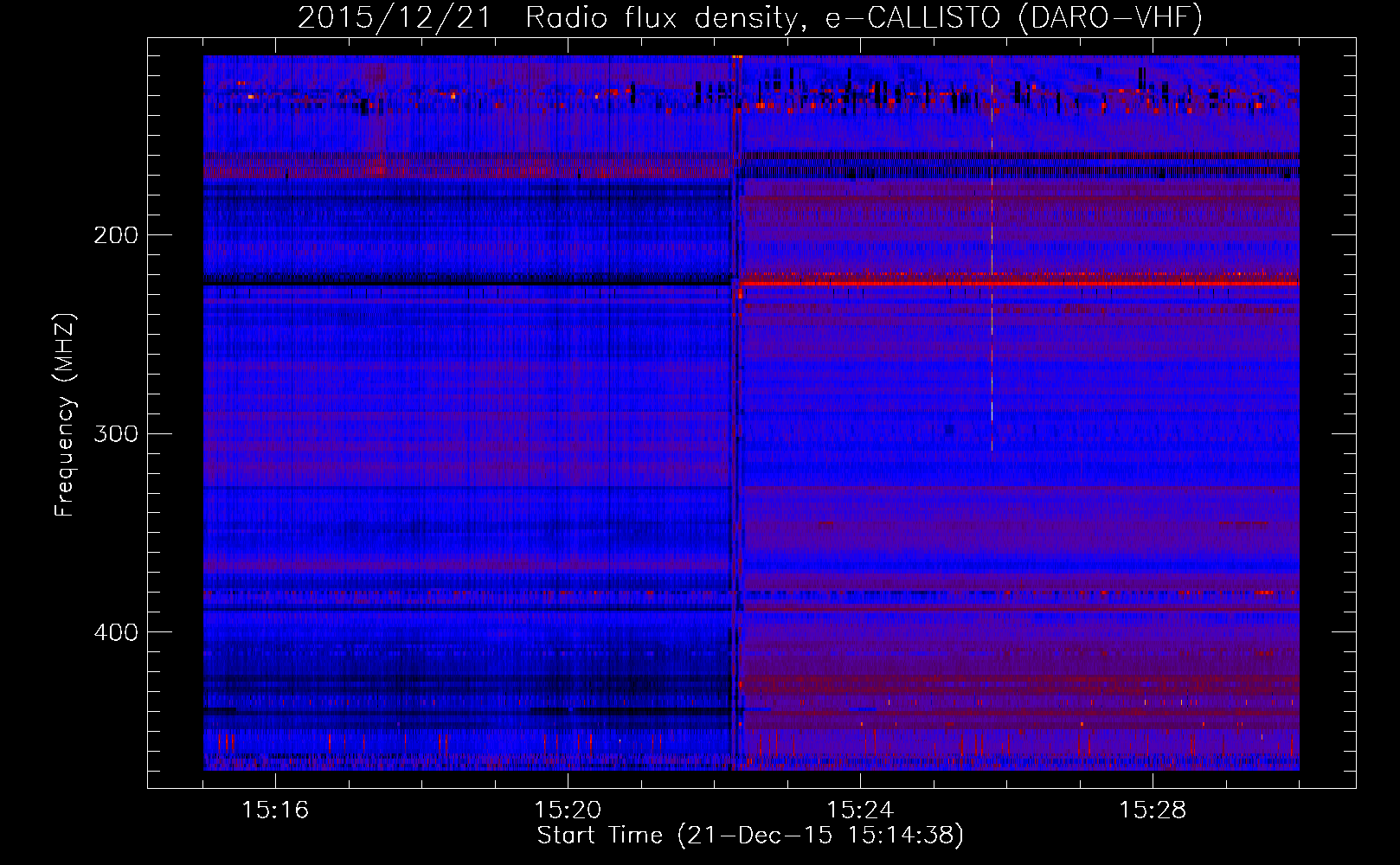This screenshot has width=1400, height=865.
Task: Click the 15:28 time tick label
Action: pyautogui.click(x=1153, y=810)
